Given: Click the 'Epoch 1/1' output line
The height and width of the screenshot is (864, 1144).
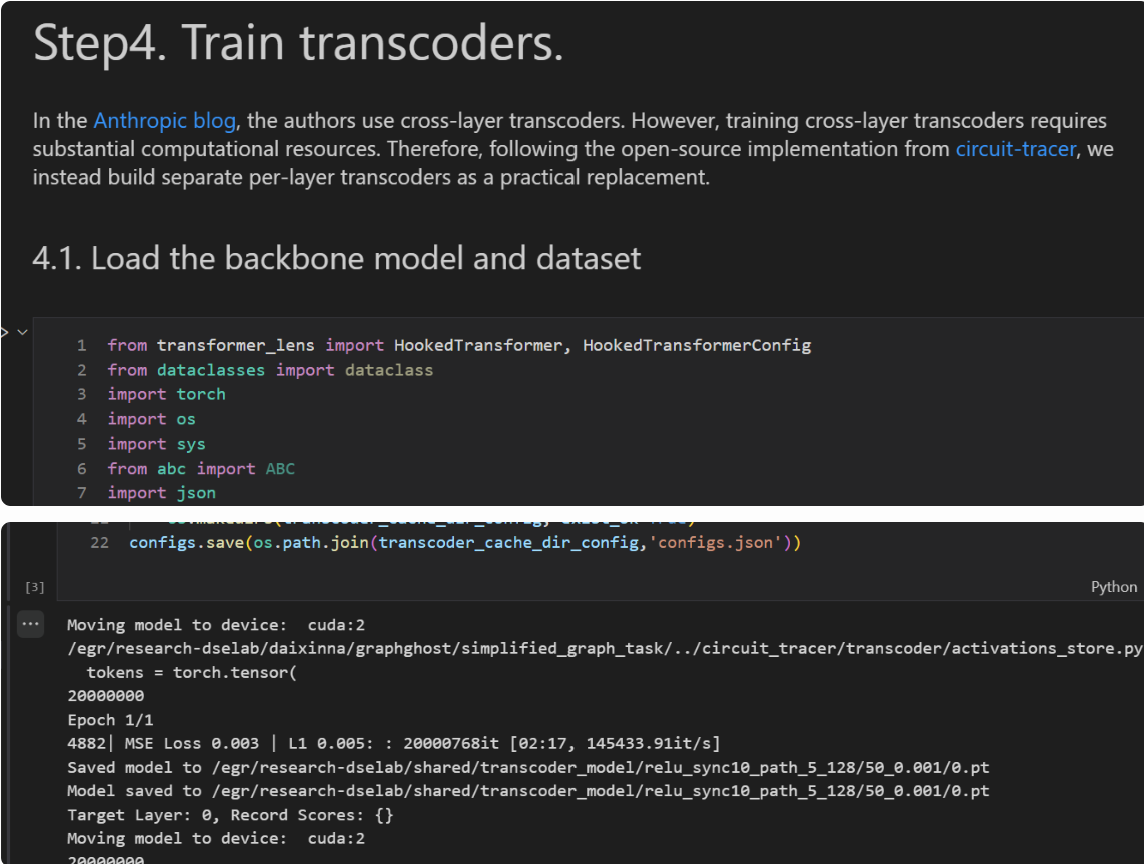Looking at the screenshot, I should pyautogui.click(x=110, y=720).
